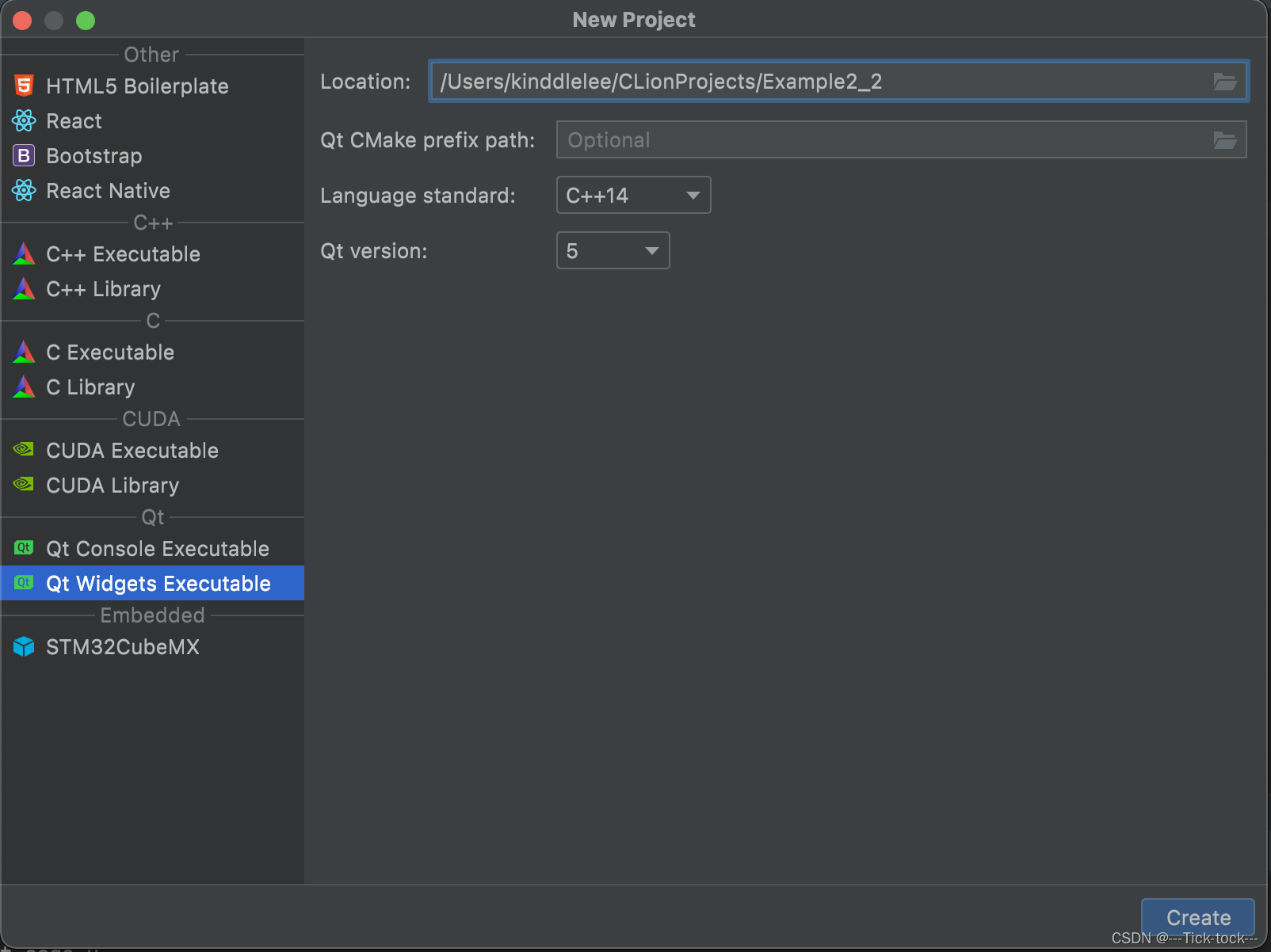Select C++ Executable project type
The image size is (1271, 952).
(152, 253)
